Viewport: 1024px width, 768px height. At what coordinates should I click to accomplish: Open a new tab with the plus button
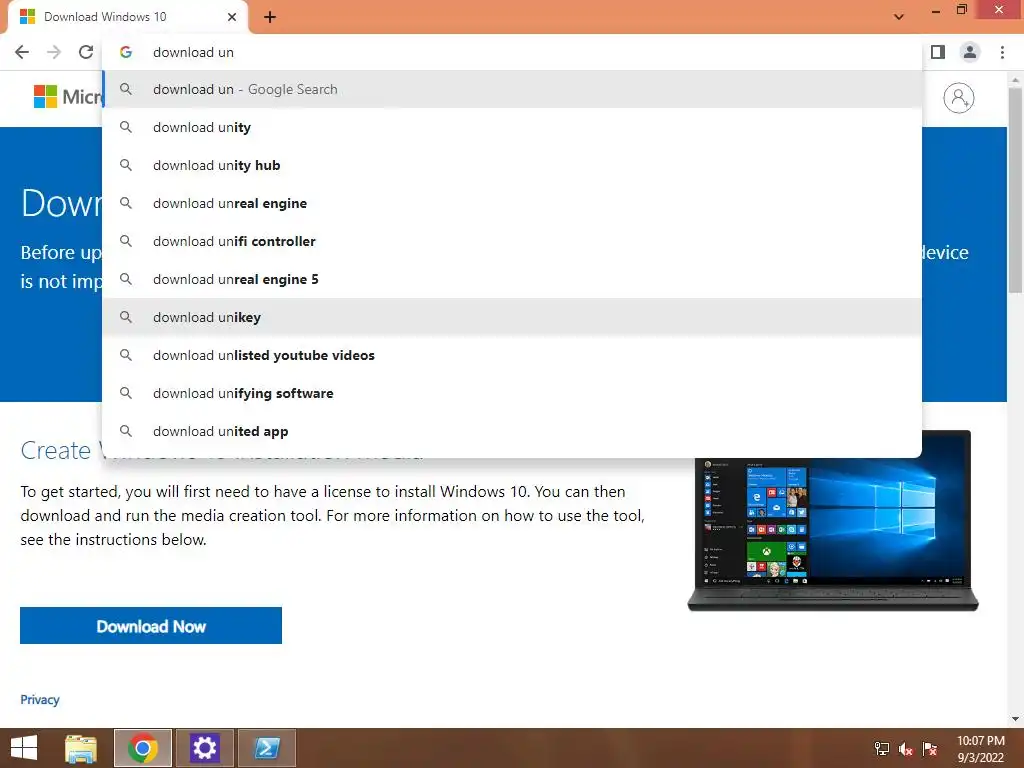pos(270,17)
